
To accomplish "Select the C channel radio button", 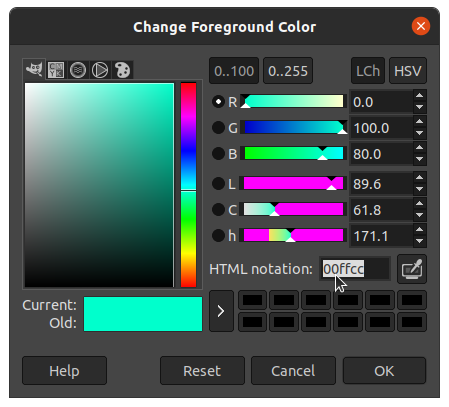I will (x=218, y=210).
